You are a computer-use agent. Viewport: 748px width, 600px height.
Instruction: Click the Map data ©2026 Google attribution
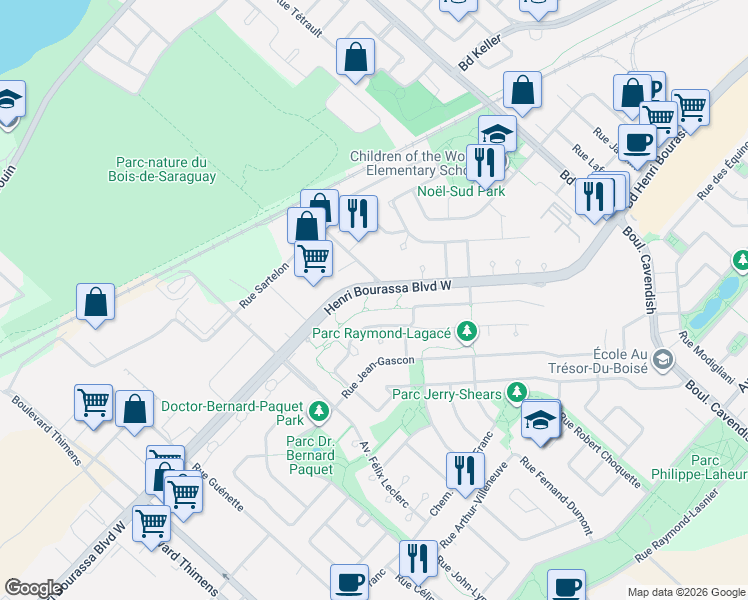coord(686,592)
